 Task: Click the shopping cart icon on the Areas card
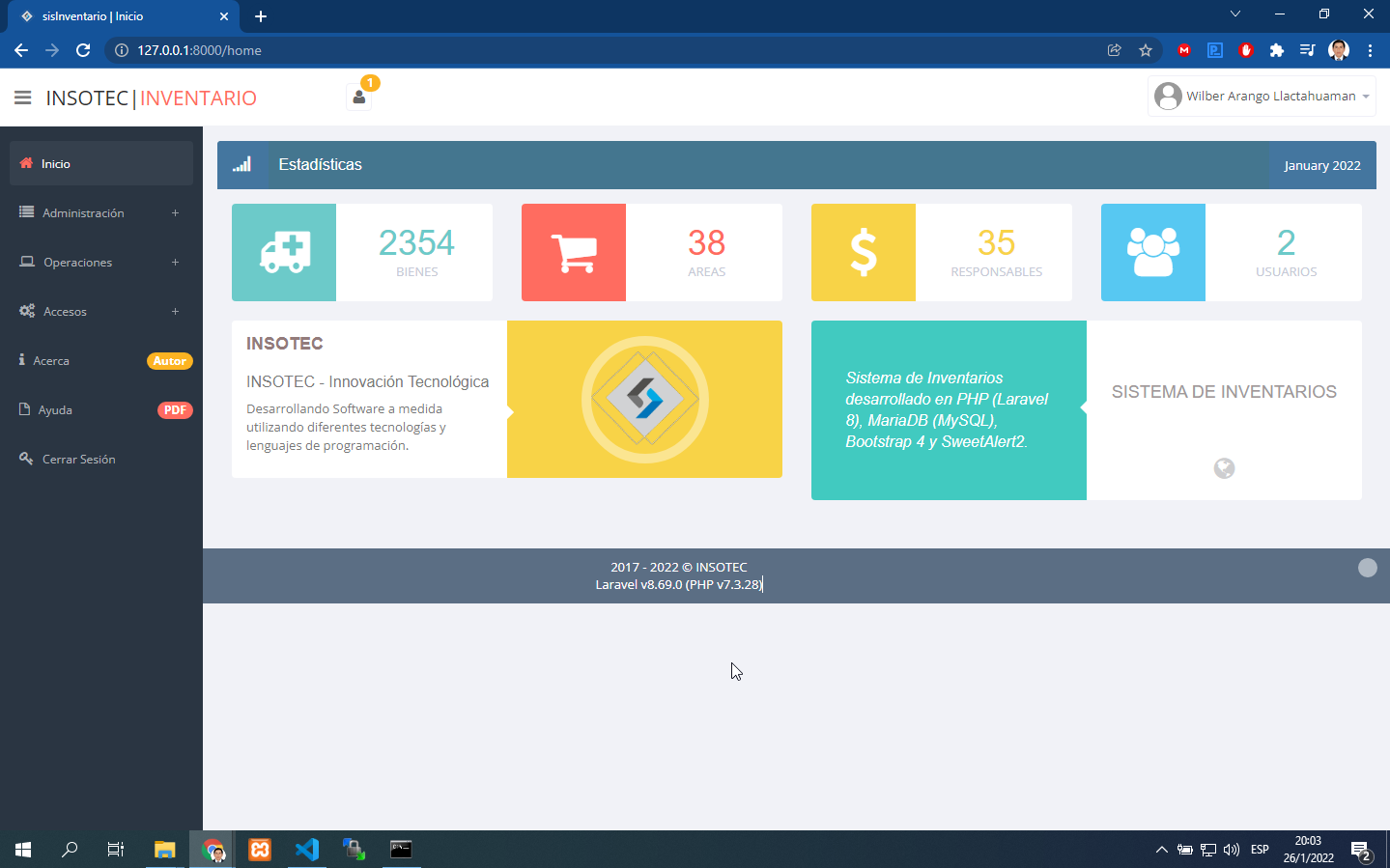[x=574, y=252]
